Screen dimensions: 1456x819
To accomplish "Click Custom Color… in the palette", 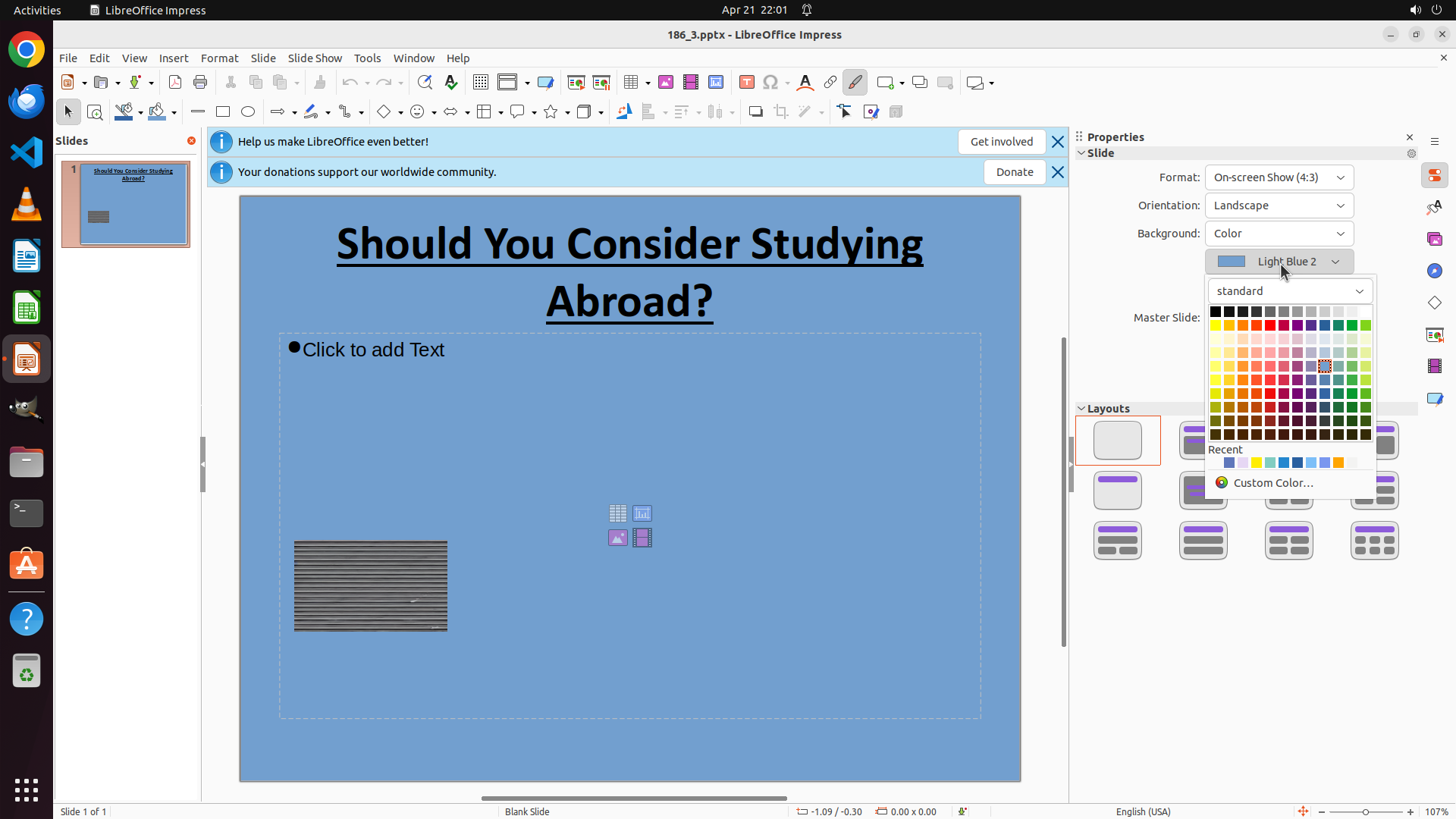I will [x=1272, y=483].
